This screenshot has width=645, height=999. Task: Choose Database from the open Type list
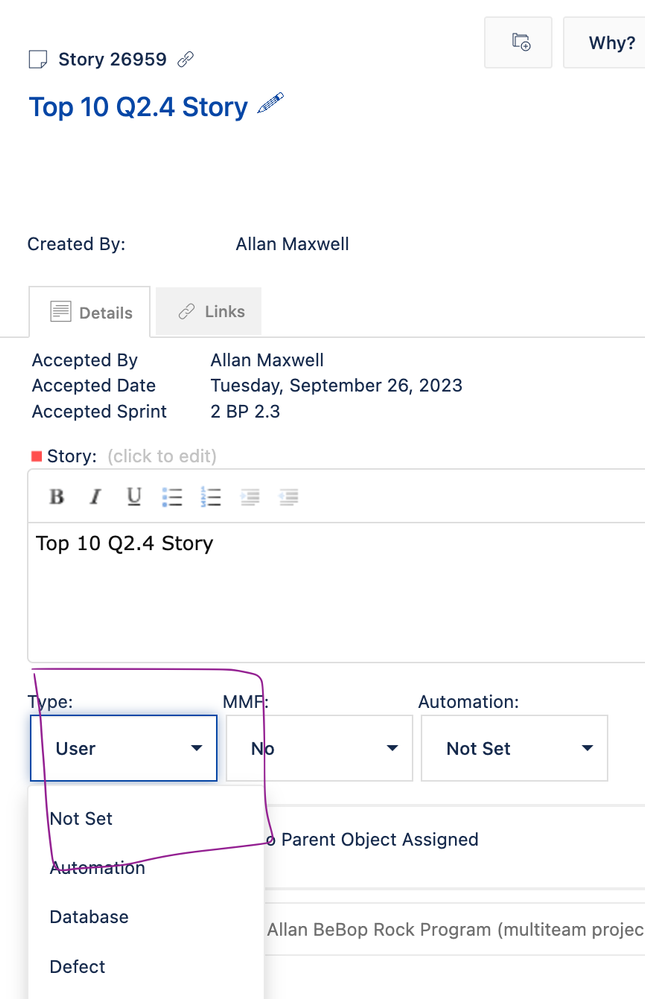(89, 917)
